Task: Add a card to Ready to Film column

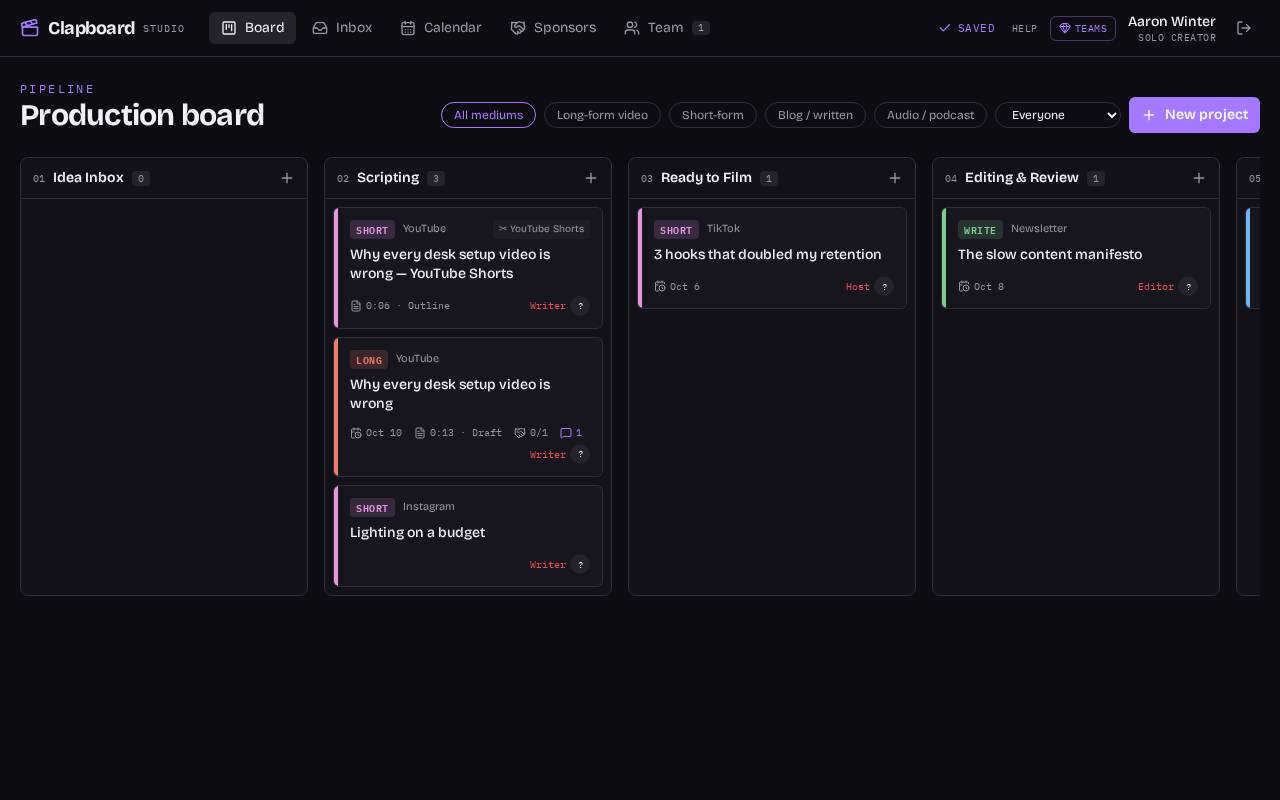Action: 895,178
